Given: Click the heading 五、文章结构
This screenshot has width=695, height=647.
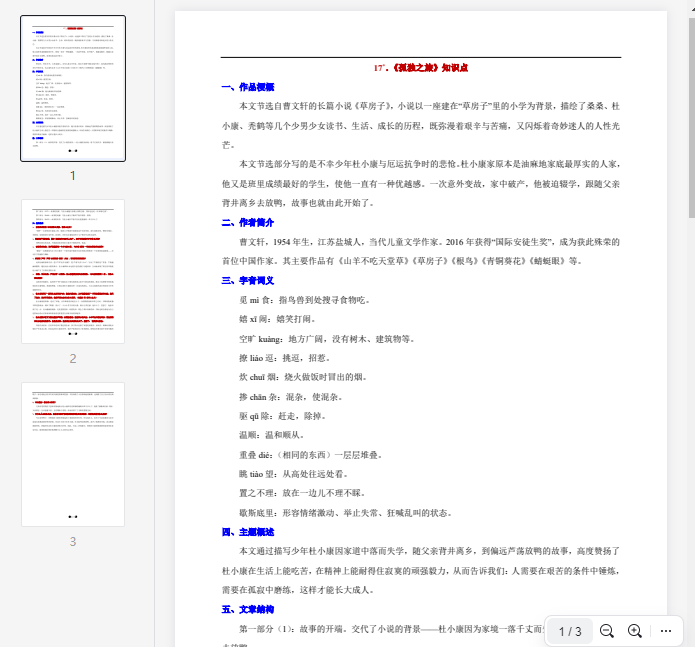Looking at the screenshot, I should tap(247, 609).
